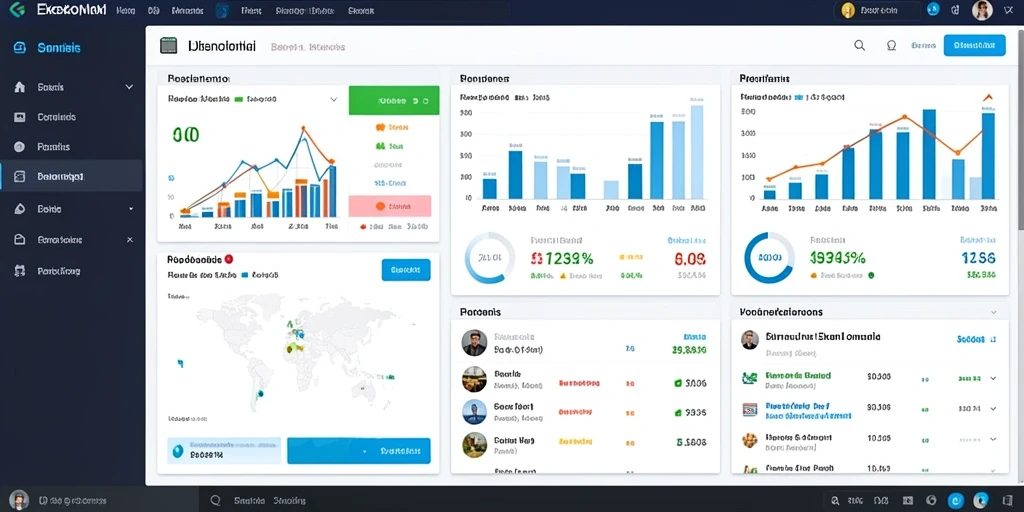This screenshot has height=512, width=1024.
Task: Select the water drop icon in sidebar
Action: coord(20,209)
